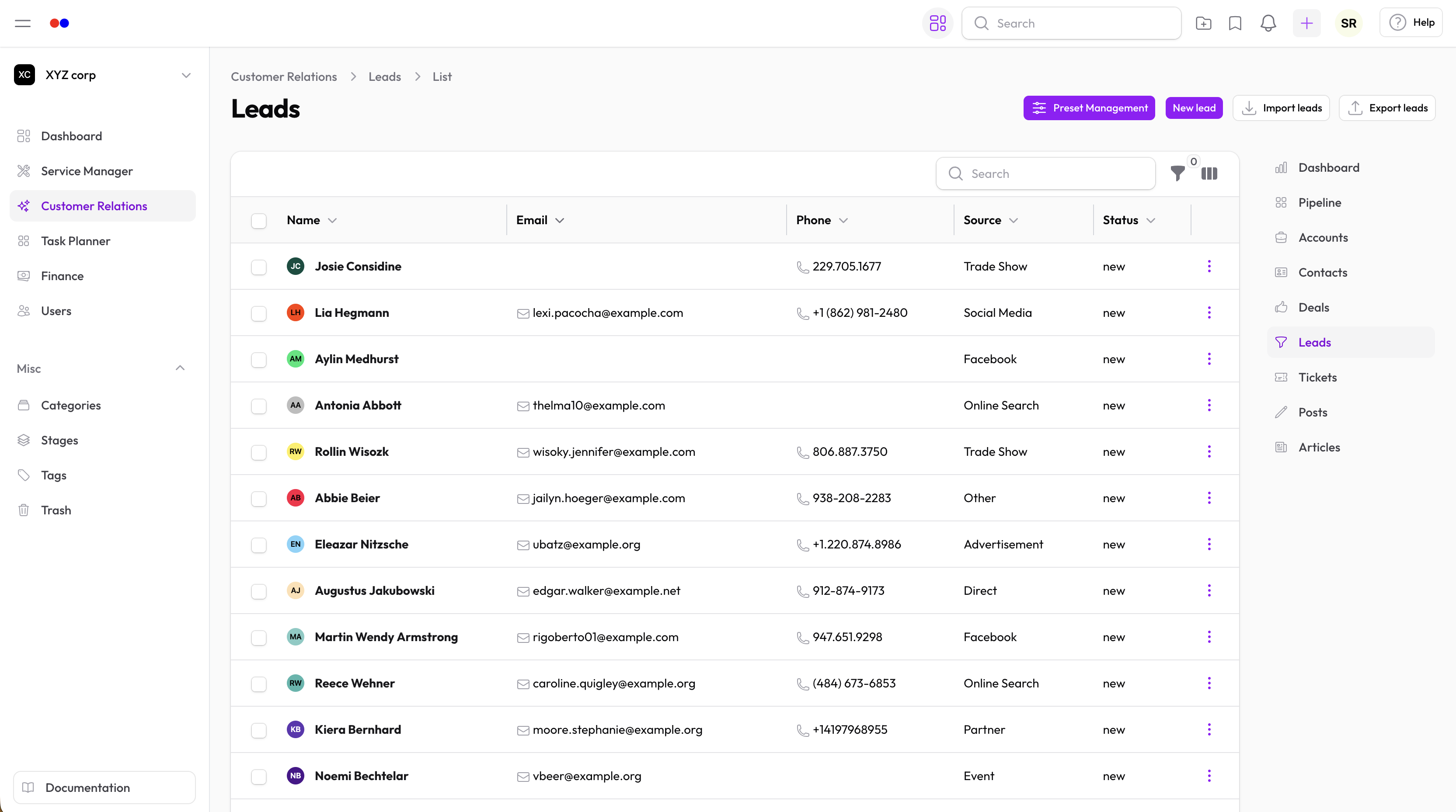The height and width of the screenshot is (812, 1456).
Task: Open Documentation link at sidebar bottom
Action: tap(104, 787)
